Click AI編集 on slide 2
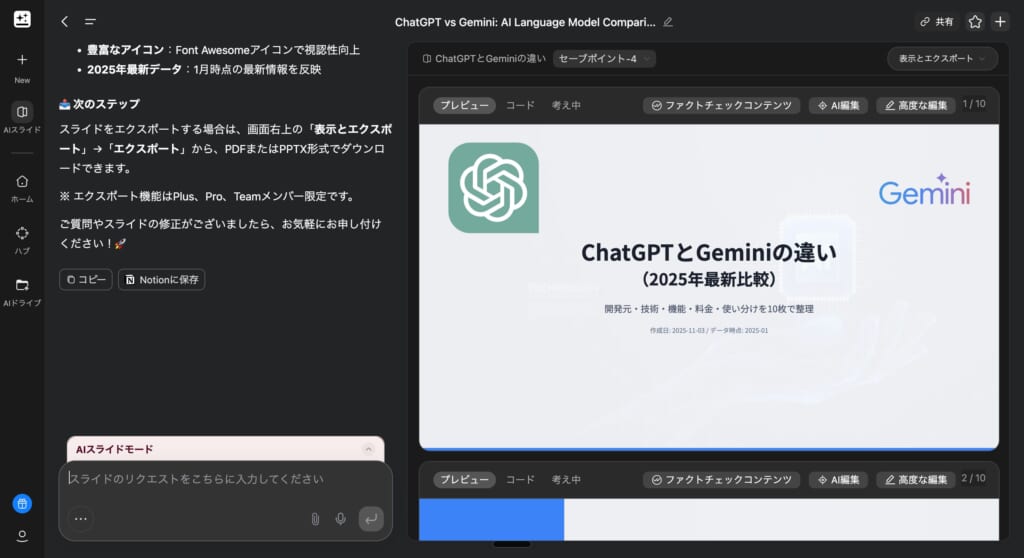Viewport: 1024px width, 558px height. pos(839,480)
